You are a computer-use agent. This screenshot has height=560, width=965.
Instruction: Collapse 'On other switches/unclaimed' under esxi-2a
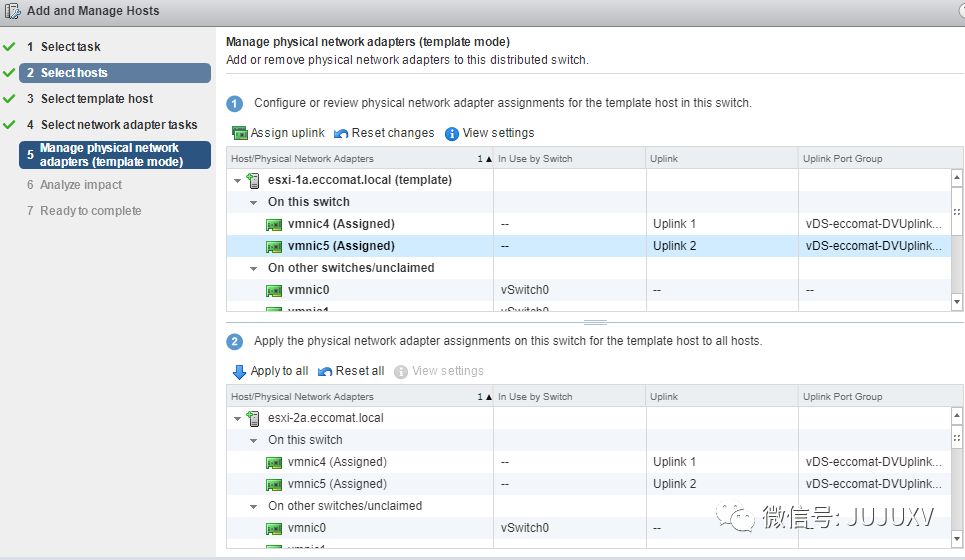click(255, 506)
